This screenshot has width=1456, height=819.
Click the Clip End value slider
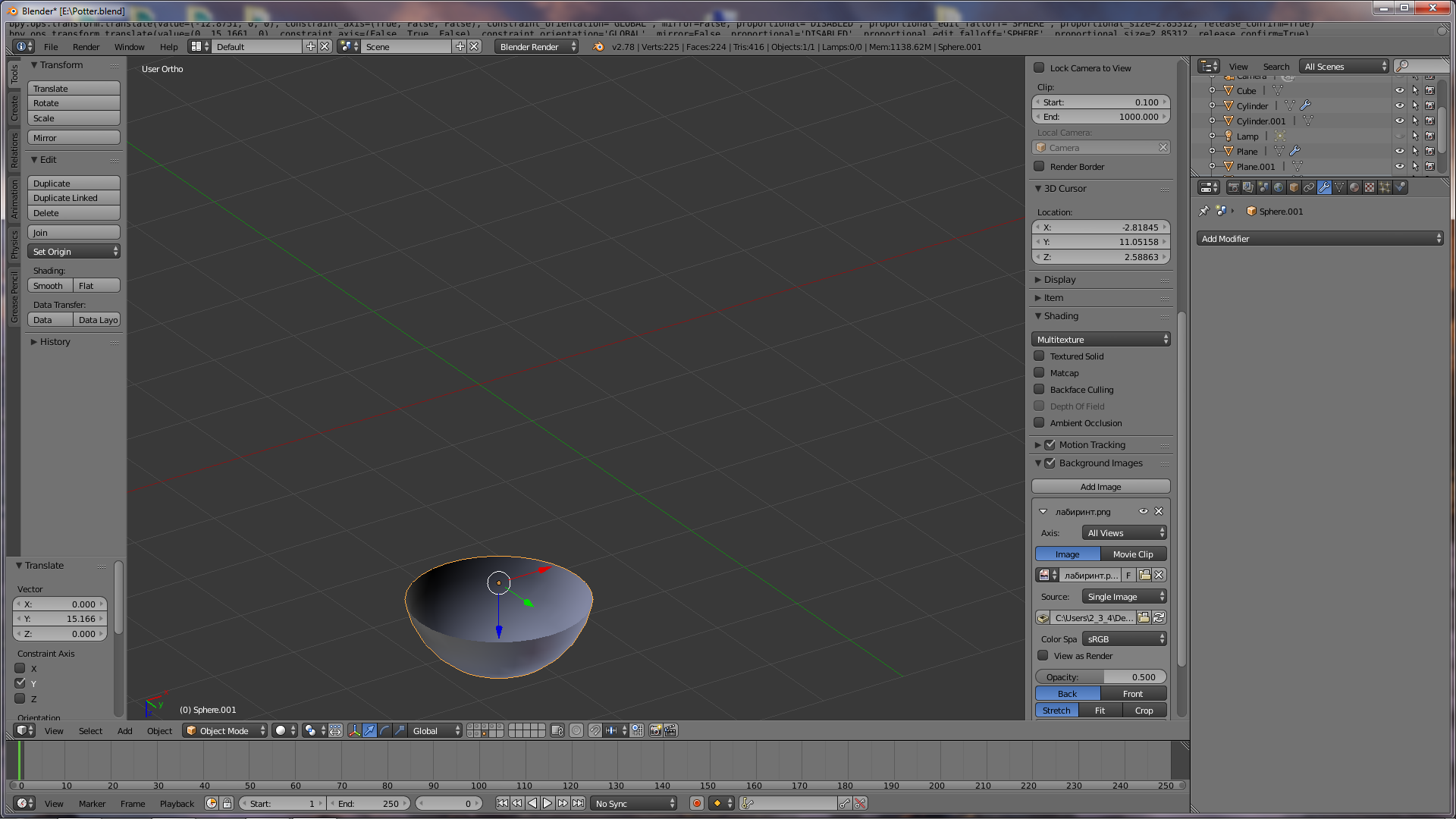click(1100, 116)
